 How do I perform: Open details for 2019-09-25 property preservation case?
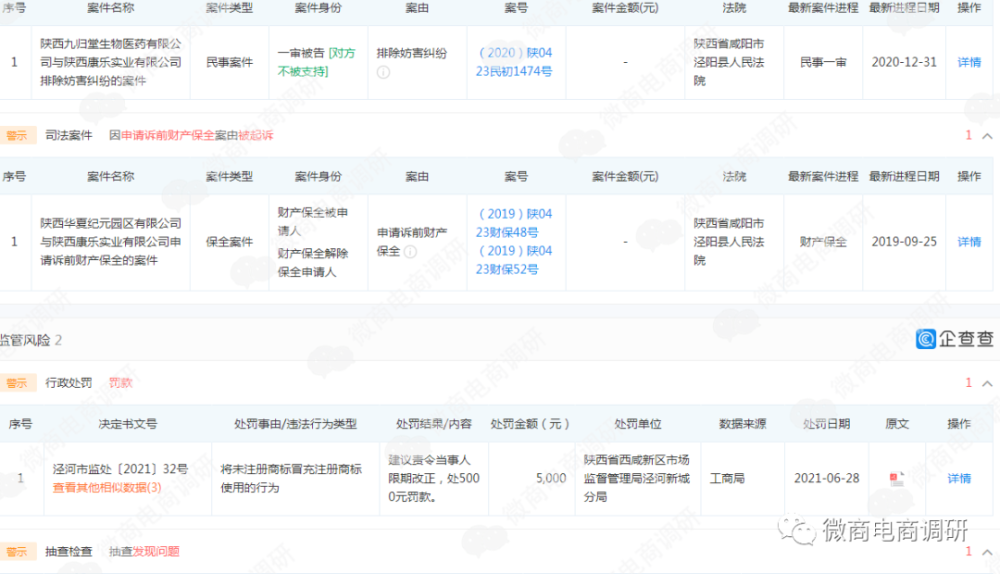click(x=969, y=242)
